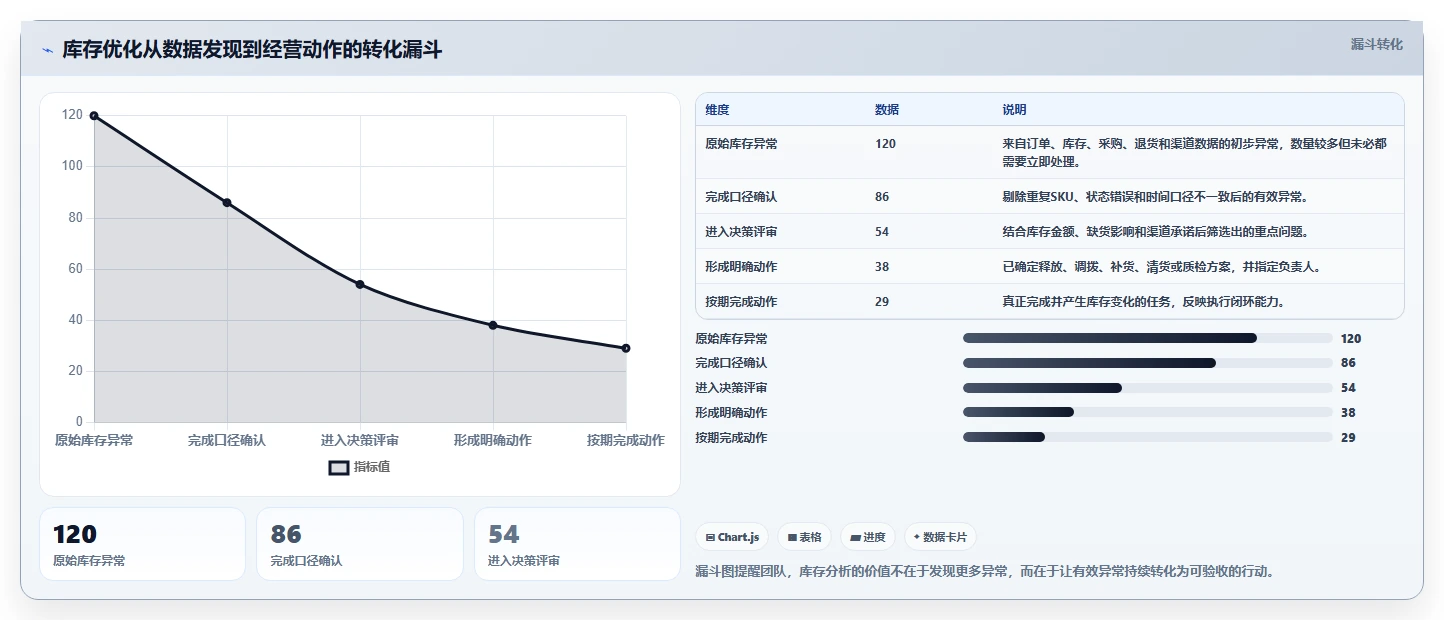This screenshot has height=620, width=1444.
Task: Select the 形成明确动作 table row name
Action: coord(741,267)
